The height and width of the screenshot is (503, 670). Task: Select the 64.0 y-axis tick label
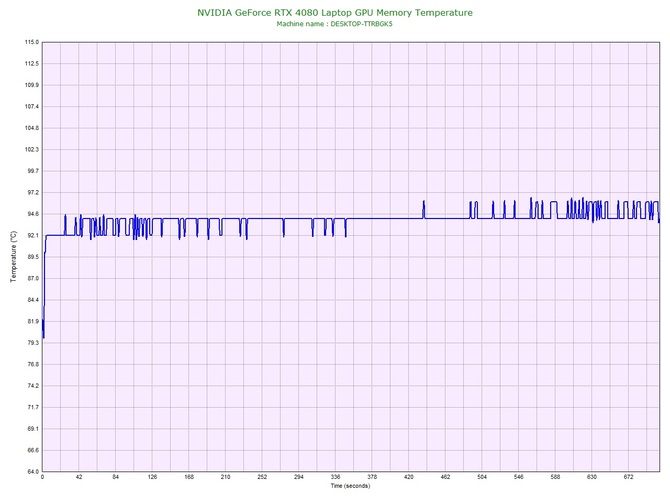pyautogui.click(x=32, y=472)
